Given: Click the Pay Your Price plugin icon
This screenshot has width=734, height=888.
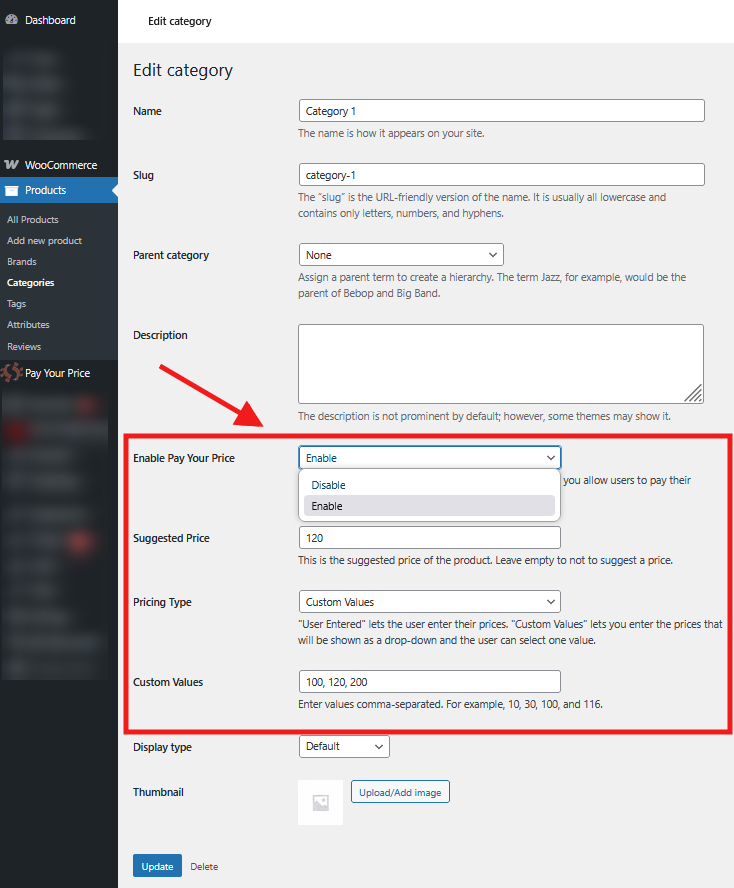Looking at the screenshot, I should (11, 373).
